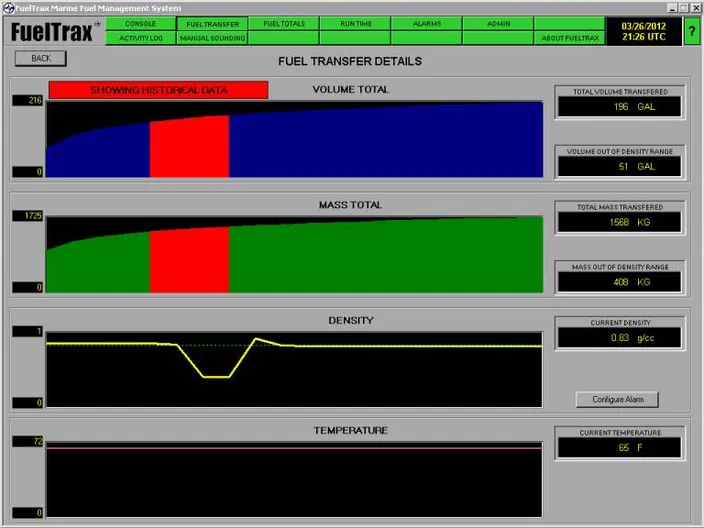Click the Current Density value 0.83 g/cc

click(620, 338)
